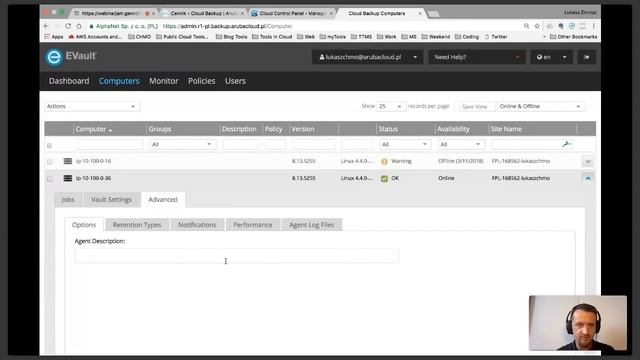Open the Monitor menu
This screenshot has height=360, width=640.
(x=164, y=81)
